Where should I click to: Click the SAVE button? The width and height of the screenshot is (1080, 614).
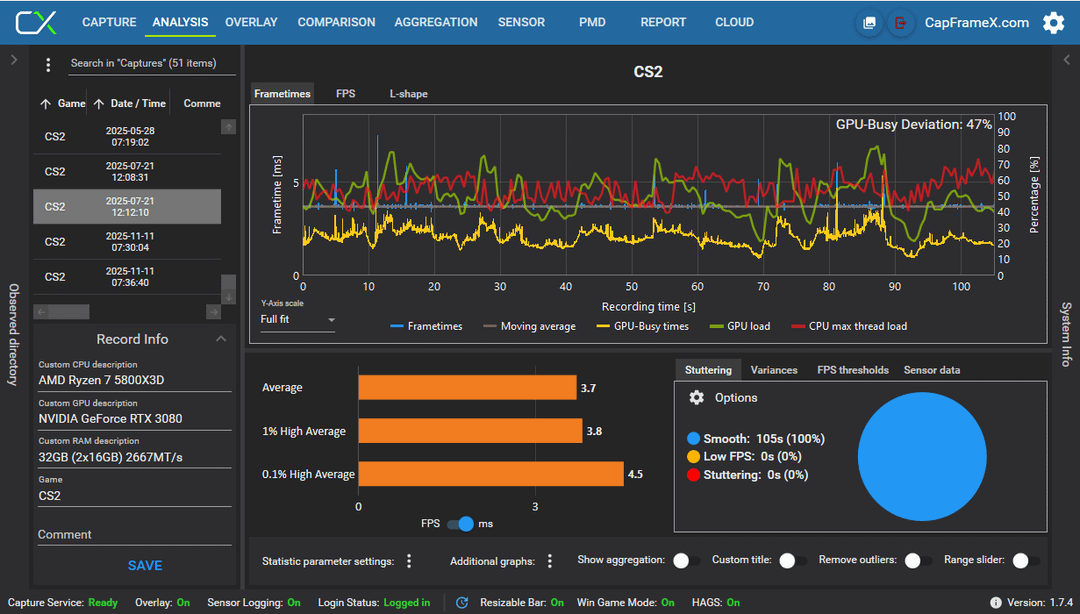click(145, 566)
